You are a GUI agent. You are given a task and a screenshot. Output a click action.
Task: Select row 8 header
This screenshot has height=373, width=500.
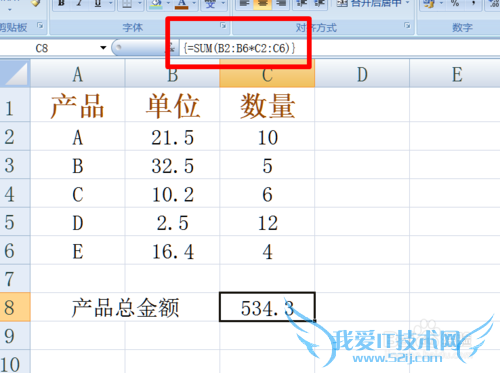[x=15, y=307]
